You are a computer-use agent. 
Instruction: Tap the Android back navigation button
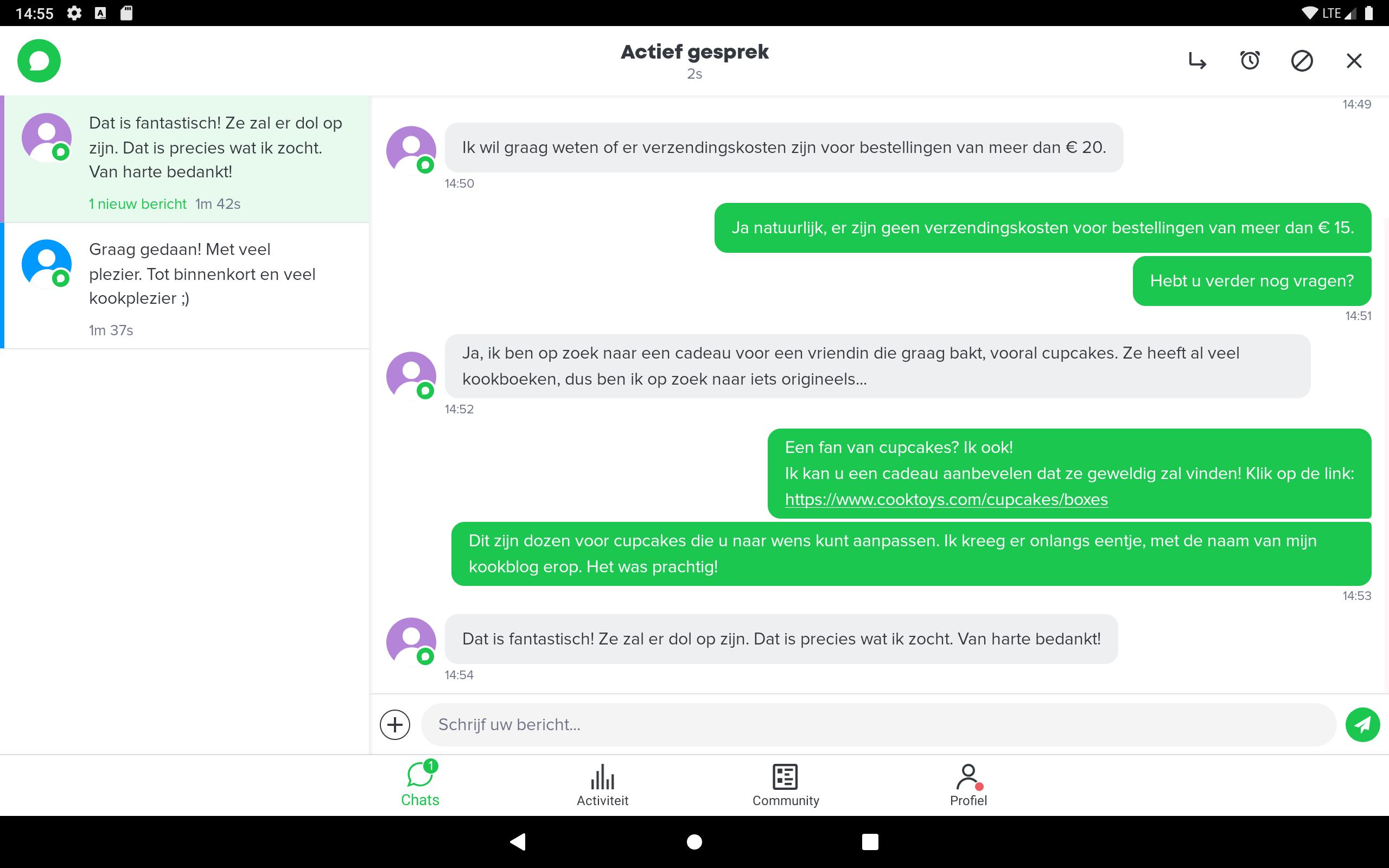518,841
